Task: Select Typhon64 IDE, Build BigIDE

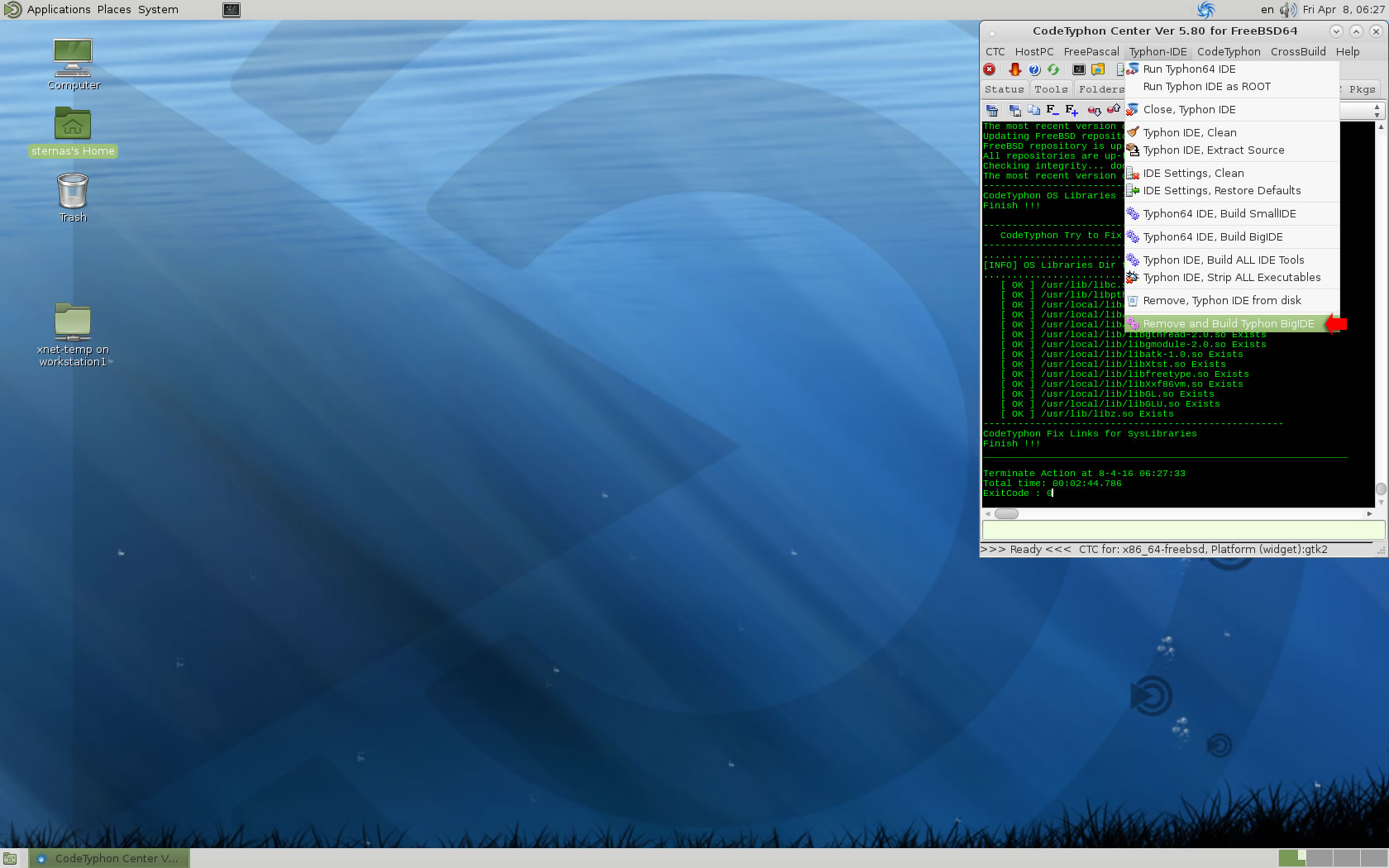Action: [1232, 237]
